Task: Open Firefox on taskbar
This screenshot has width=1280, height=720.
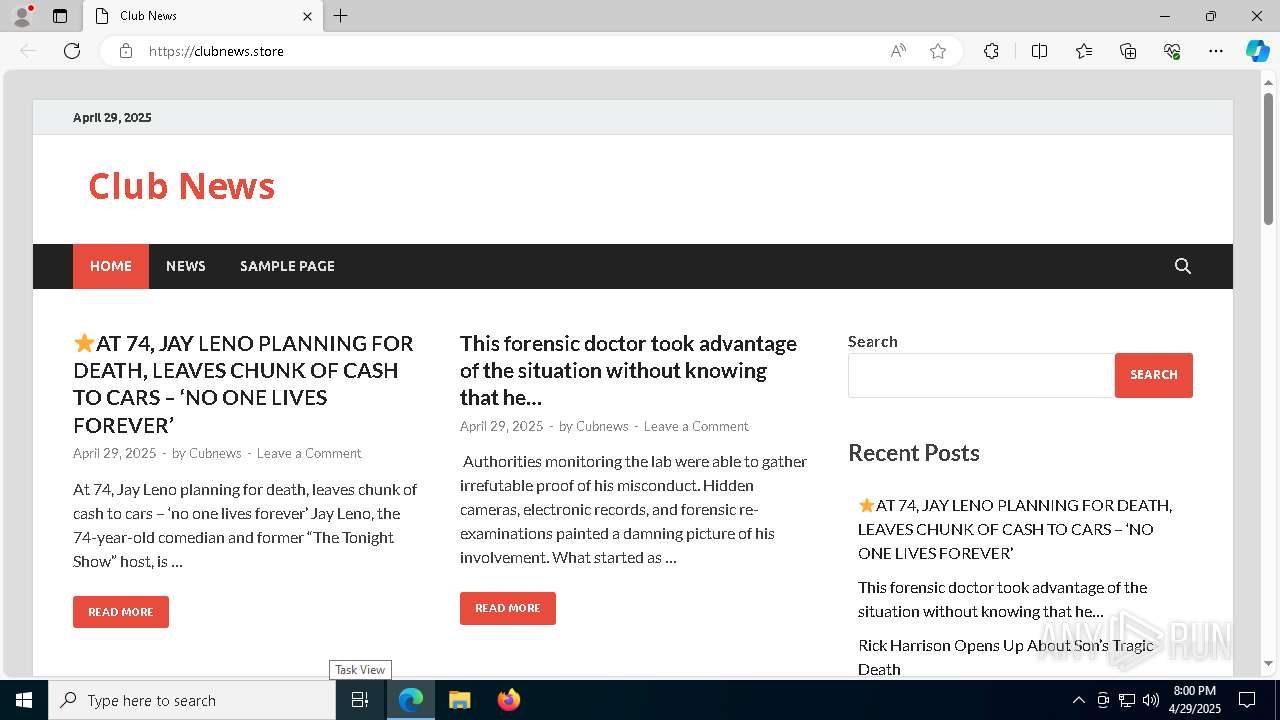Action: [x=509, y=700]
